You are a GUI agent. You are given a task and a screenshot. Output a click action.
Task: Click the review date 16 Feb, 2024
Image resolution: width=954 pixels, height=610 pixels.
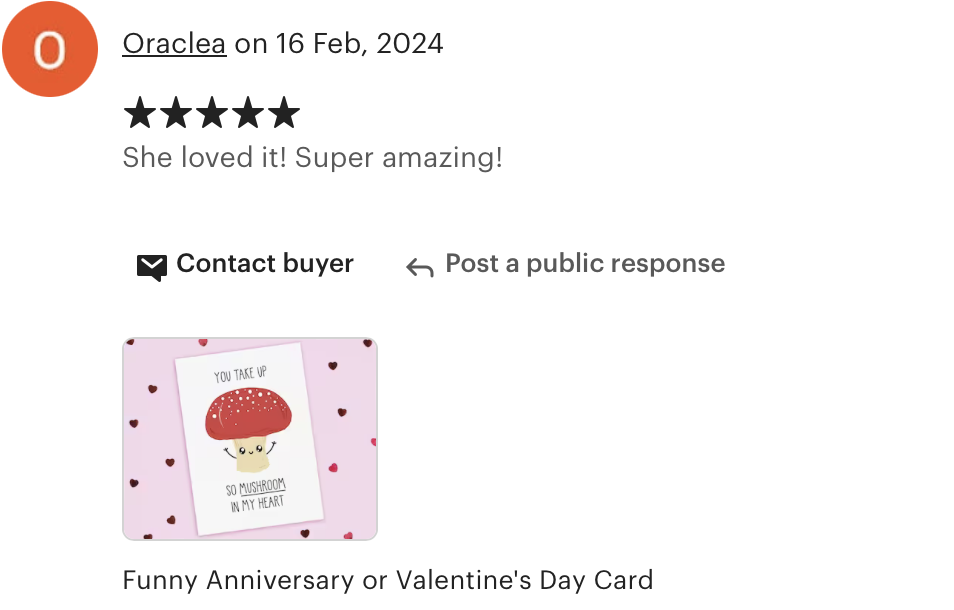point(360,44)
